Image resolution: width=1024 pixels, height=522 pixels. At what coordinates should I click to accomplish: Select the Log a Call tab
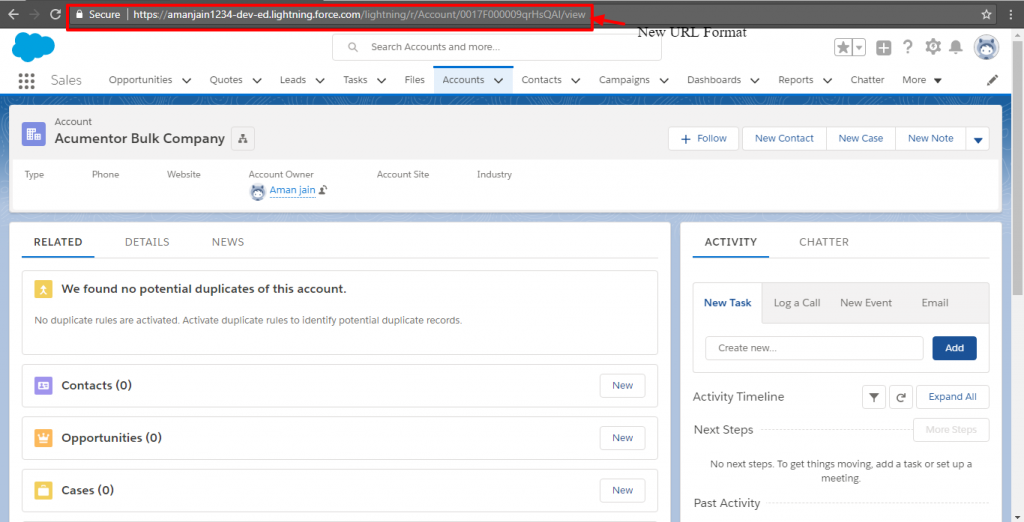click(x=797, y=303)
